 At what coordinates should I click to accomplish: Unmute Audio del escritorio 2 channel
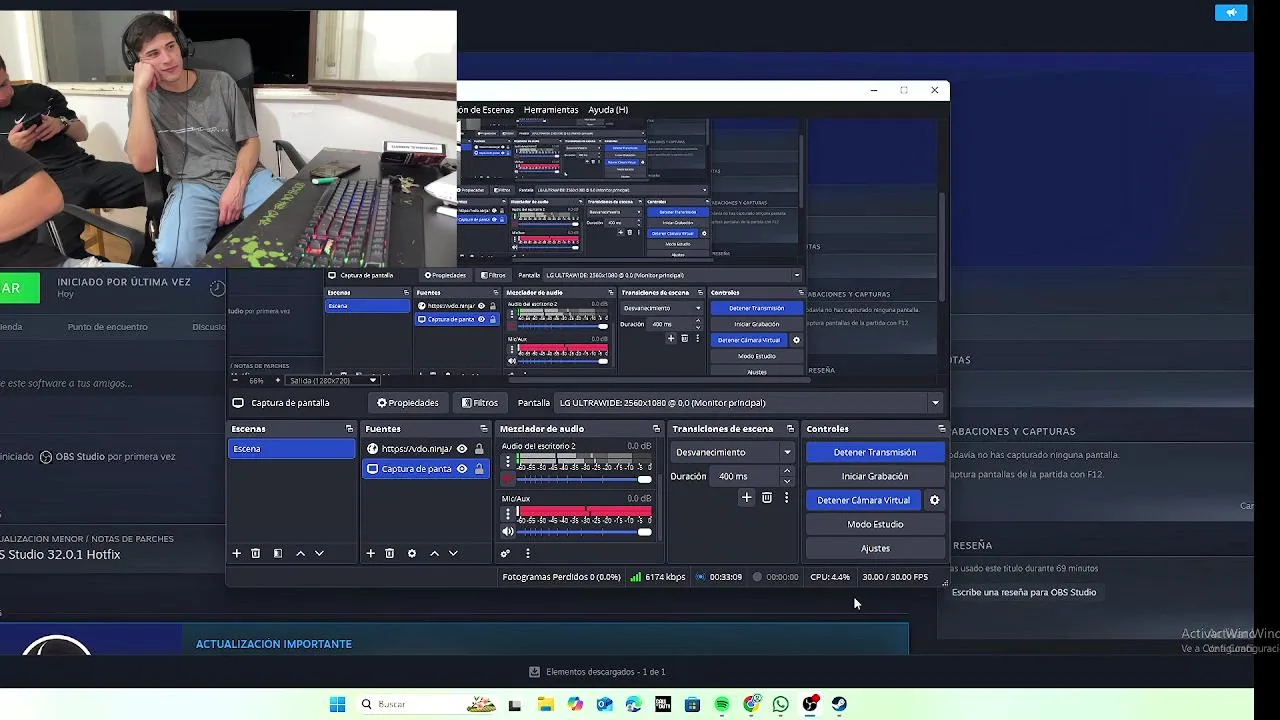click(x=508, y=479)
